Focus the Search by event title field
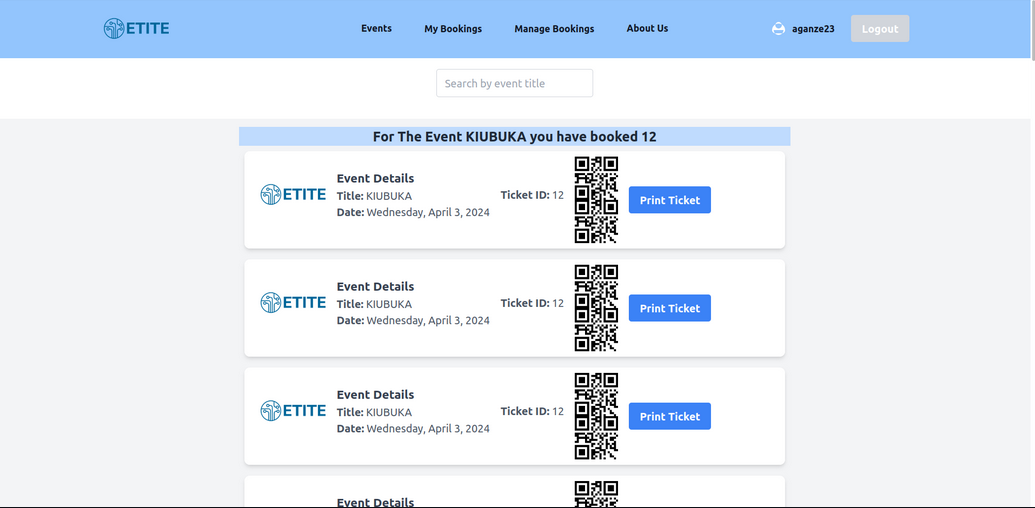The image size is (1035, 508). coord(515,83)
